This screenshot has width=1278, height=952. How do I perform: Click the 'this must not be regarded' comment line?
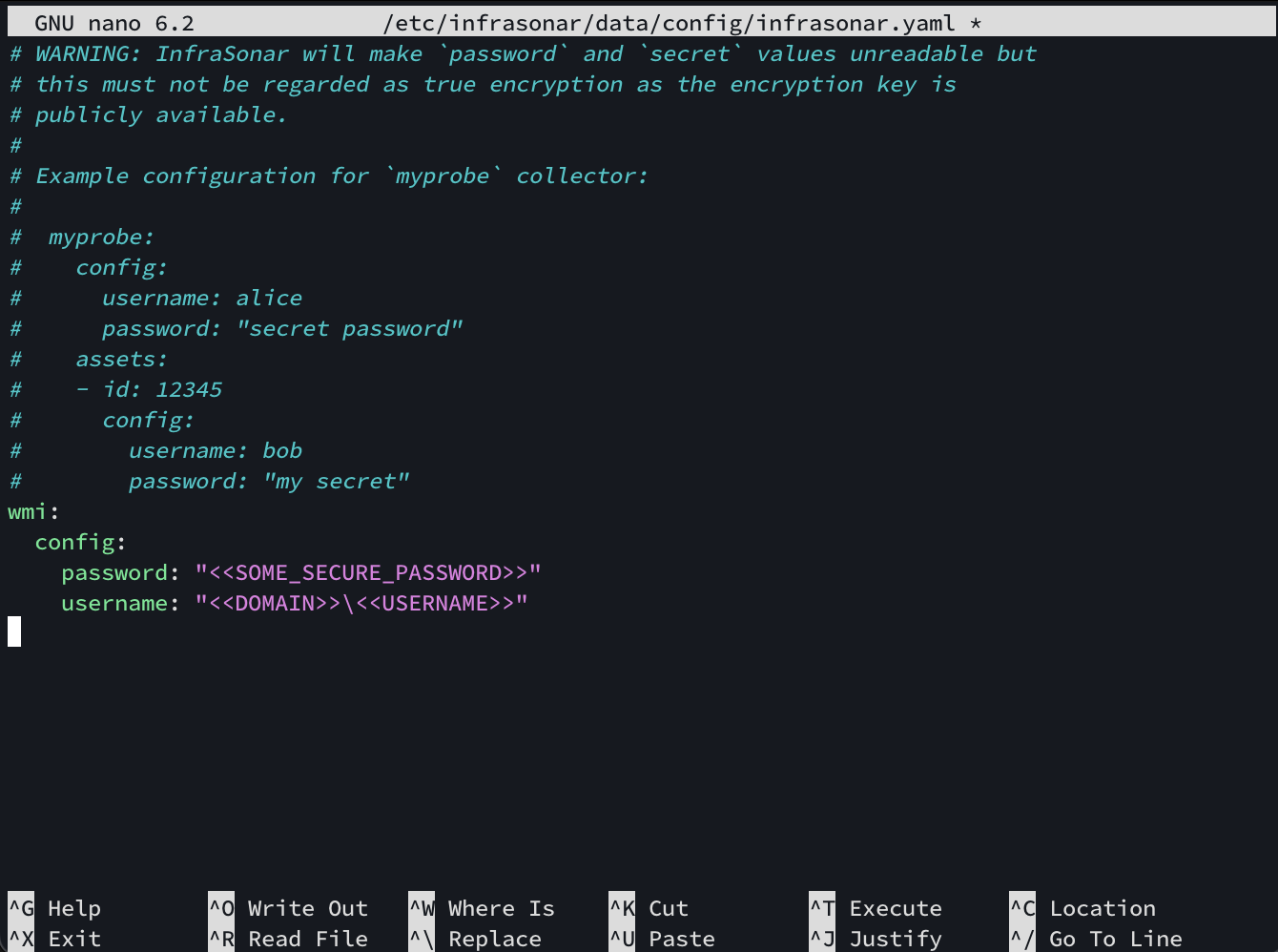[483, 84]
